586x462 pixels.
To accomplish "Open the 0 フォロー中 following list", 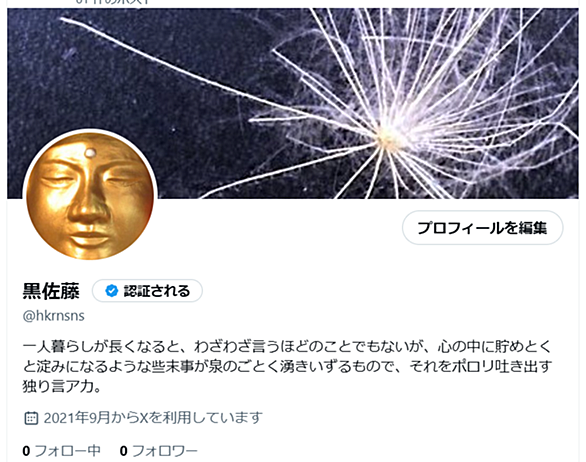I will [x=62, y=451].
